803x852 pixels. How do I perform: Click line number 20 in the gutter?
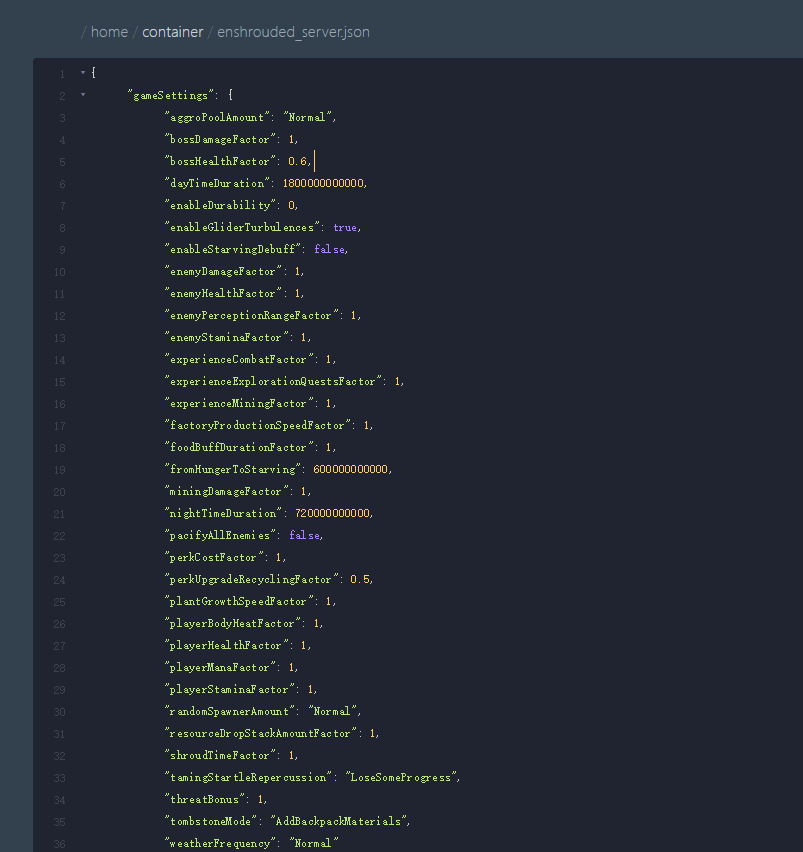pos(59,492)
